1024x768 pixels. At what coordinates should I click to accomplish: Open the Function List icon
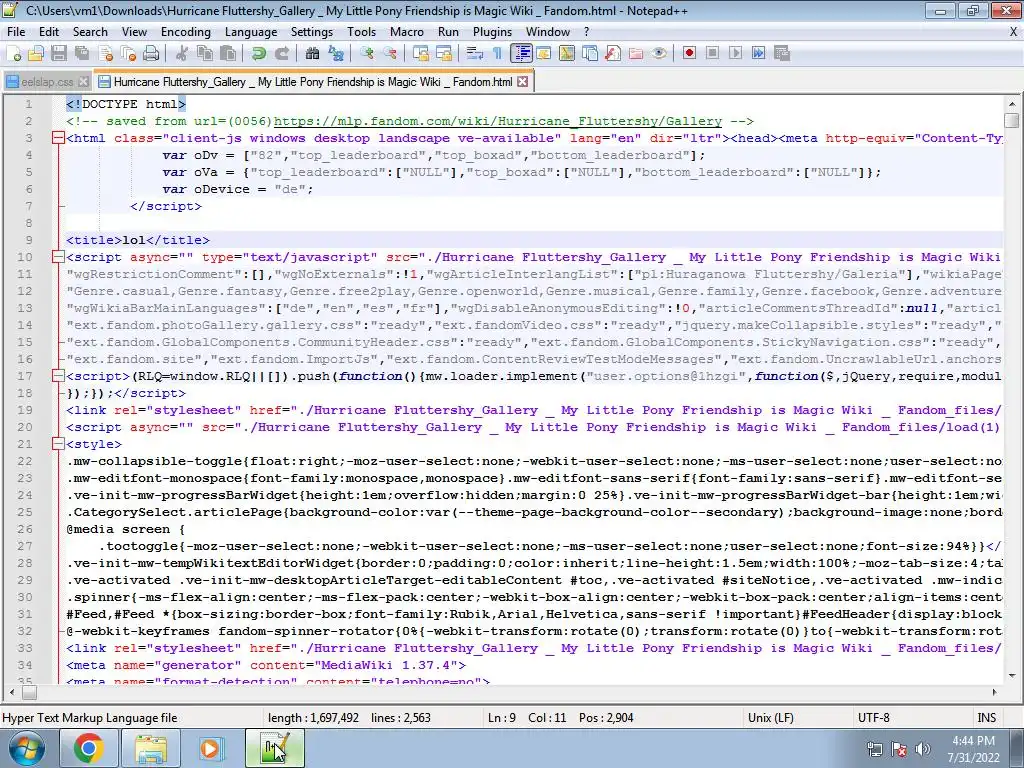point(613,54)
